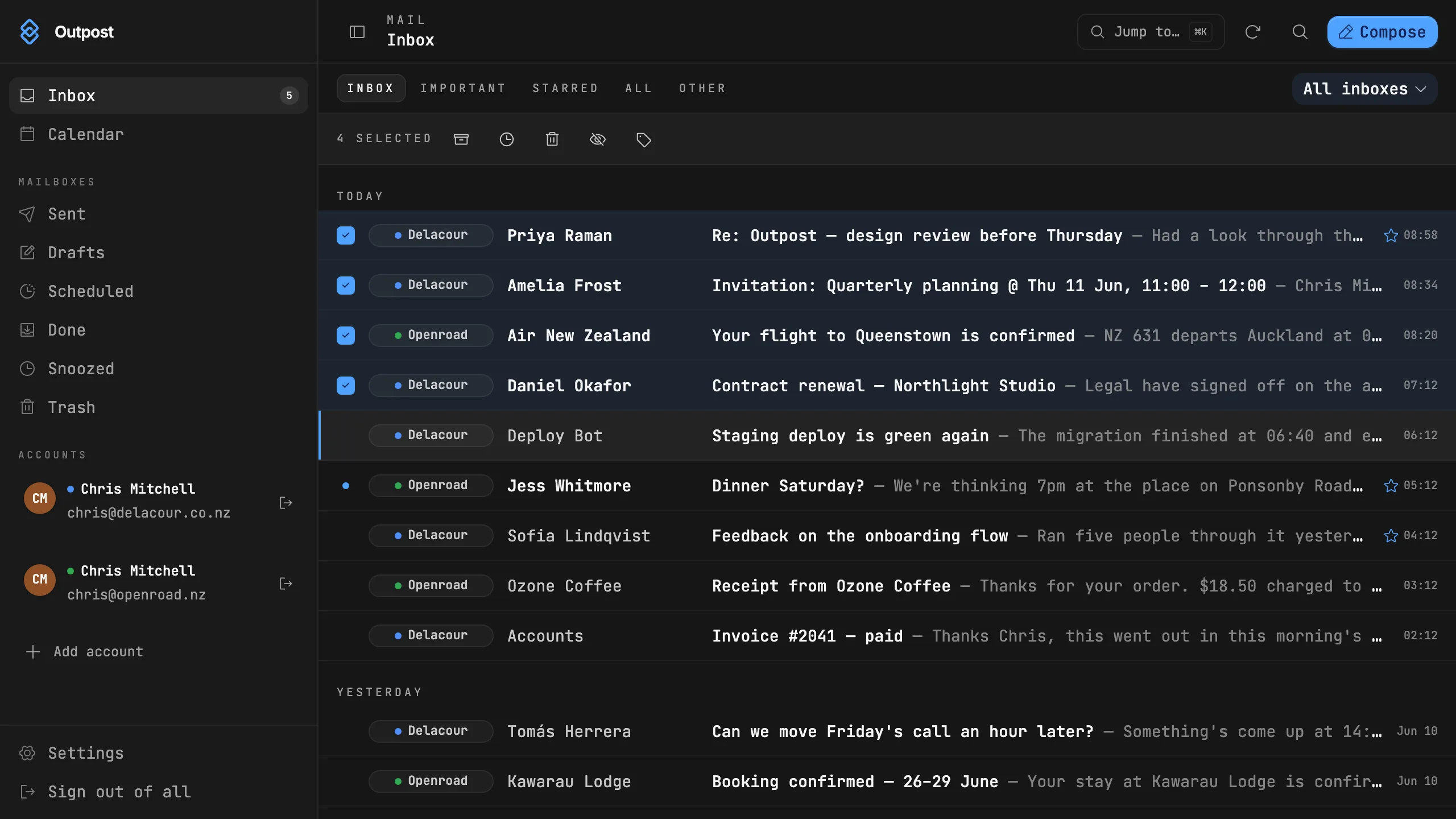This screenshot has width=1456, height=819.
Task: Sign out of chris@openroad.nz account
Action: 286,584
